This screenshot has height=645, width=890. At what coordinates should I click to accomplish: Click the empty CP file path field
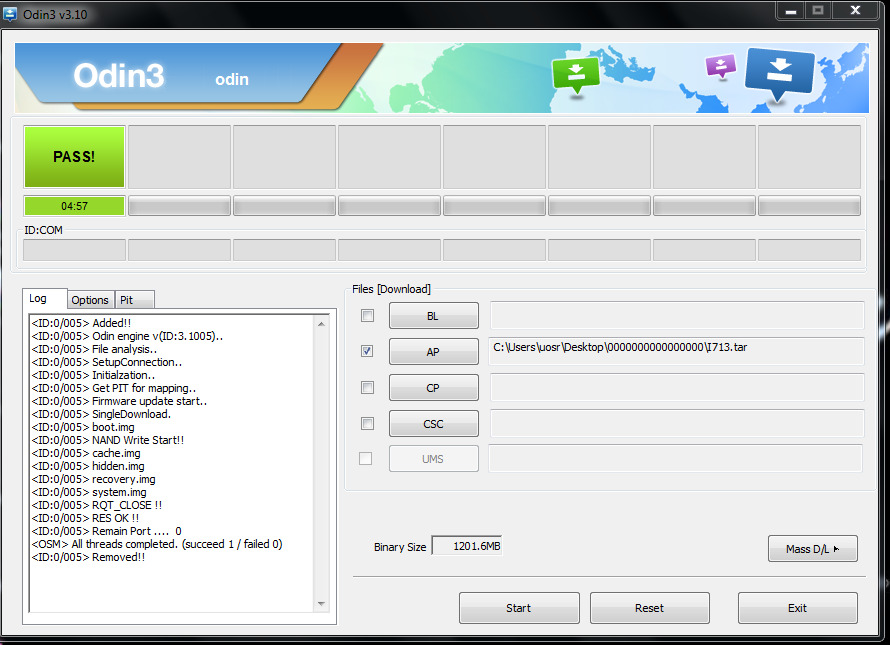[677, 387]
